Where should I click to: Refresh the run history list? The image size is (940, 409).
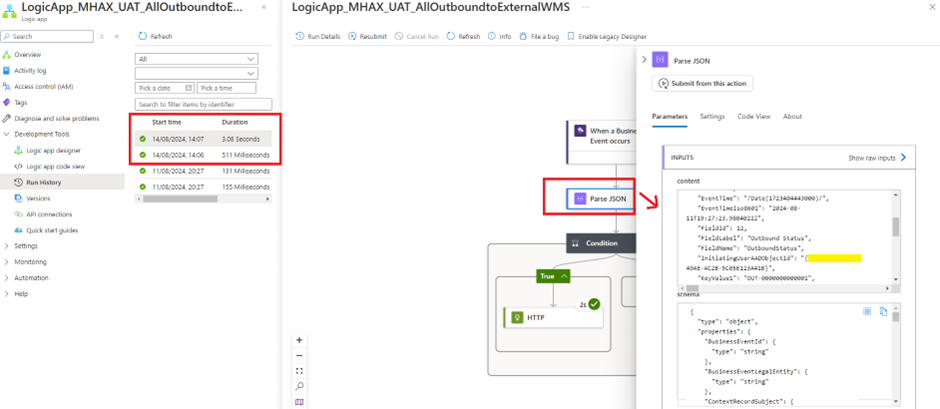coord(155,37)
